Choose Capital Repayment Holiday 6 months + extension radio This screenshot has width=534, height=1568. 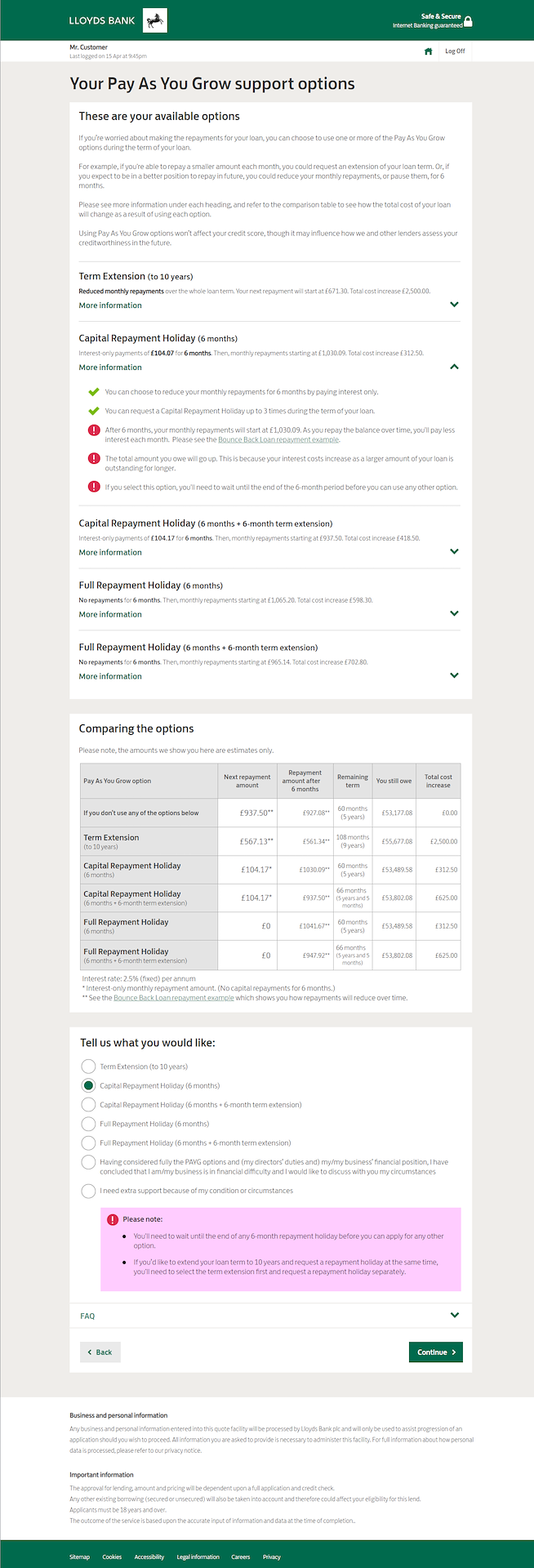pyautogui.click(x=88, y=1104)
